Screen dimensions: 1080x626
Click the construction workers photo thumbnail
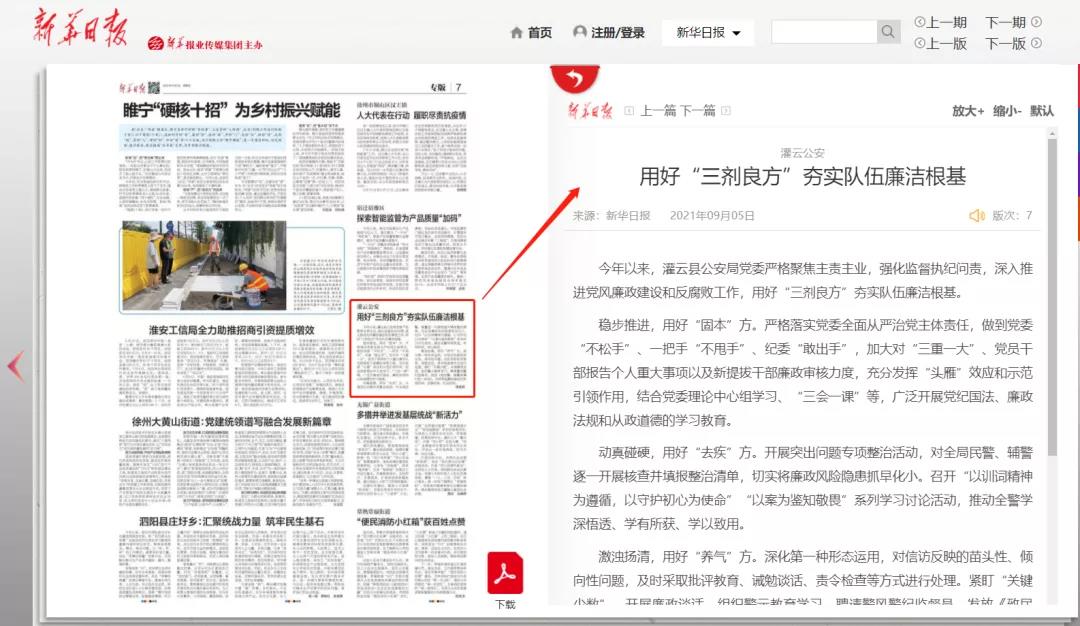tap(204, 266)
